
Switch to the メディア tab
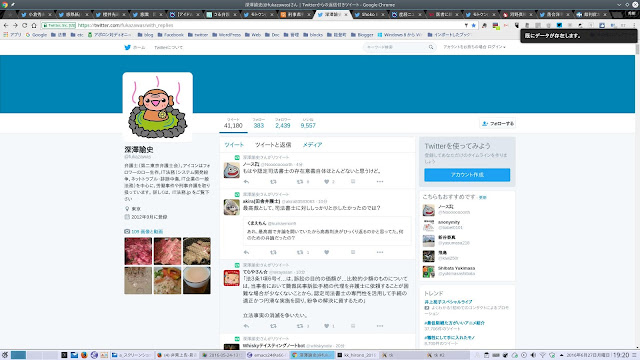[312, 145]
